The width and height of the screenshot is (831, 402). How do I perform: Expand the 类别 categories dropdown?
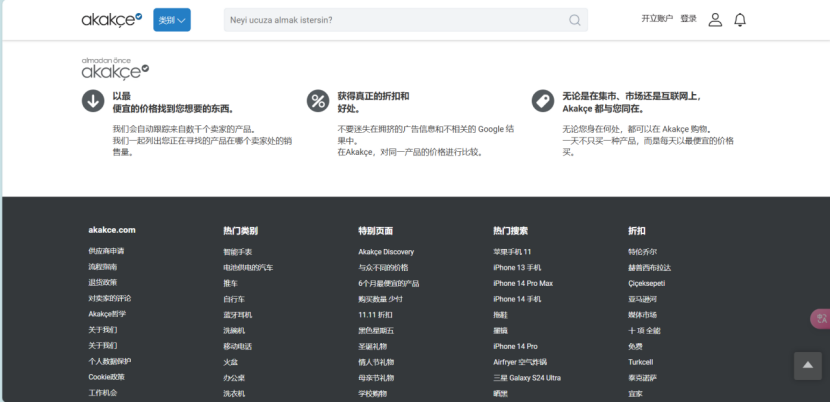[x=172, y=20]
